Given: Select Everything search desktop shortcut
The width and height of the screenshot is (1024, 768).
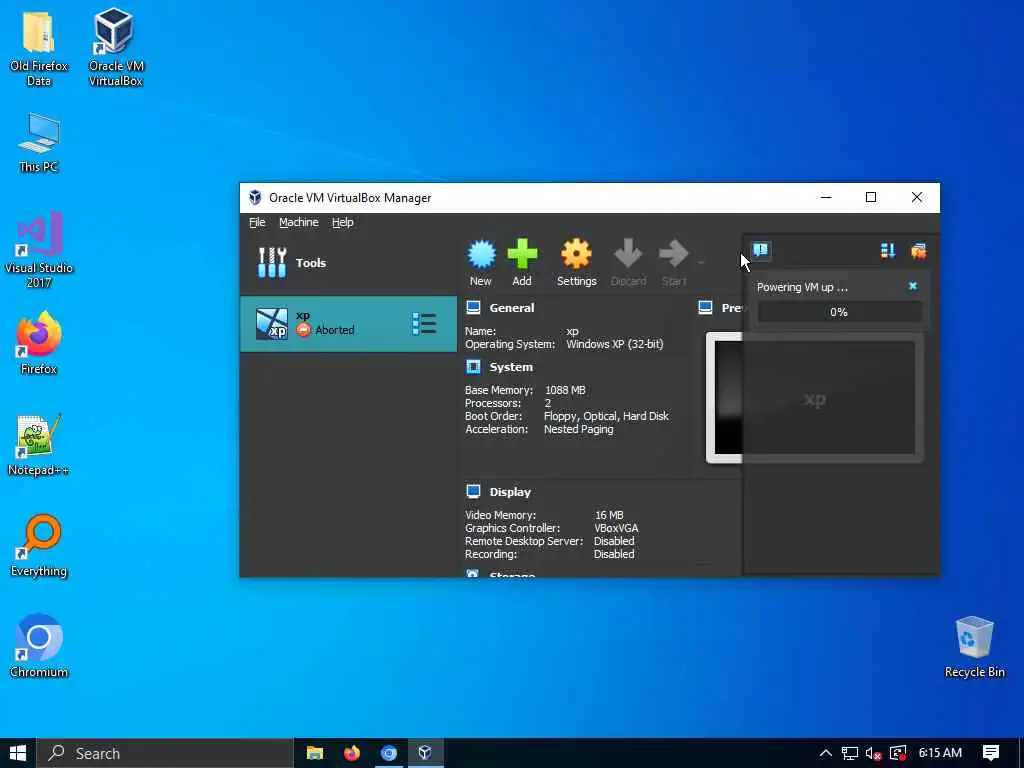Looking at the screenshot, I should click(x=39, y=546).
